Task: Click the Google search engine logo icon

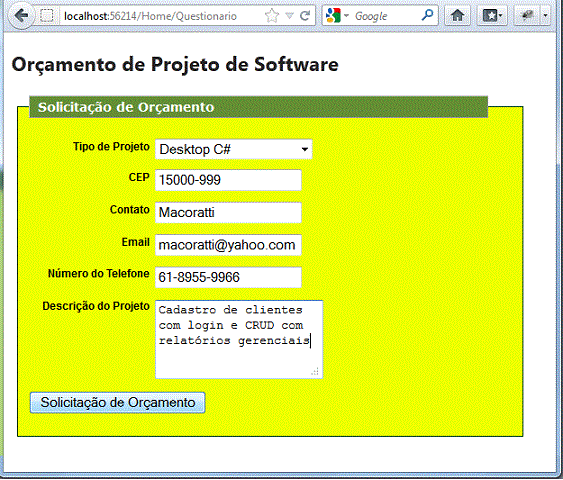Action: (333, 15)
